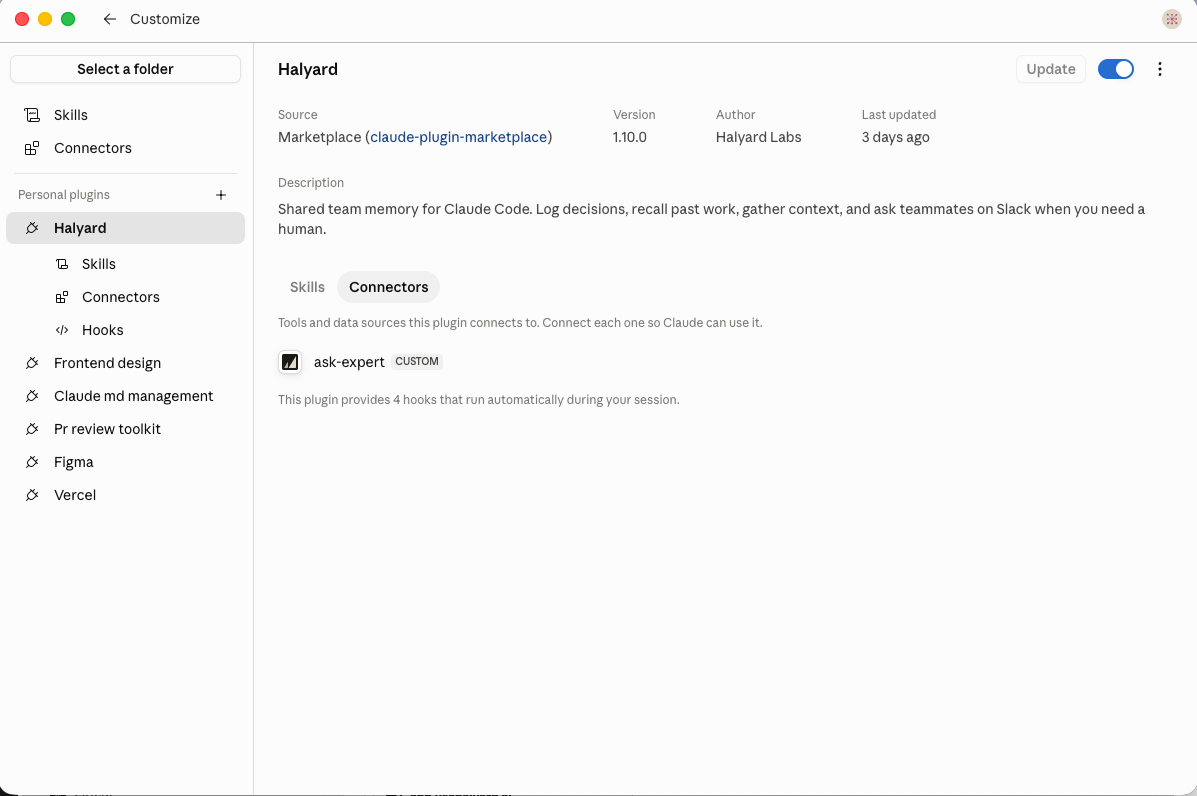Click the Update button
The width and height of the screenshot is (1197, 796).
(1050, 69)
